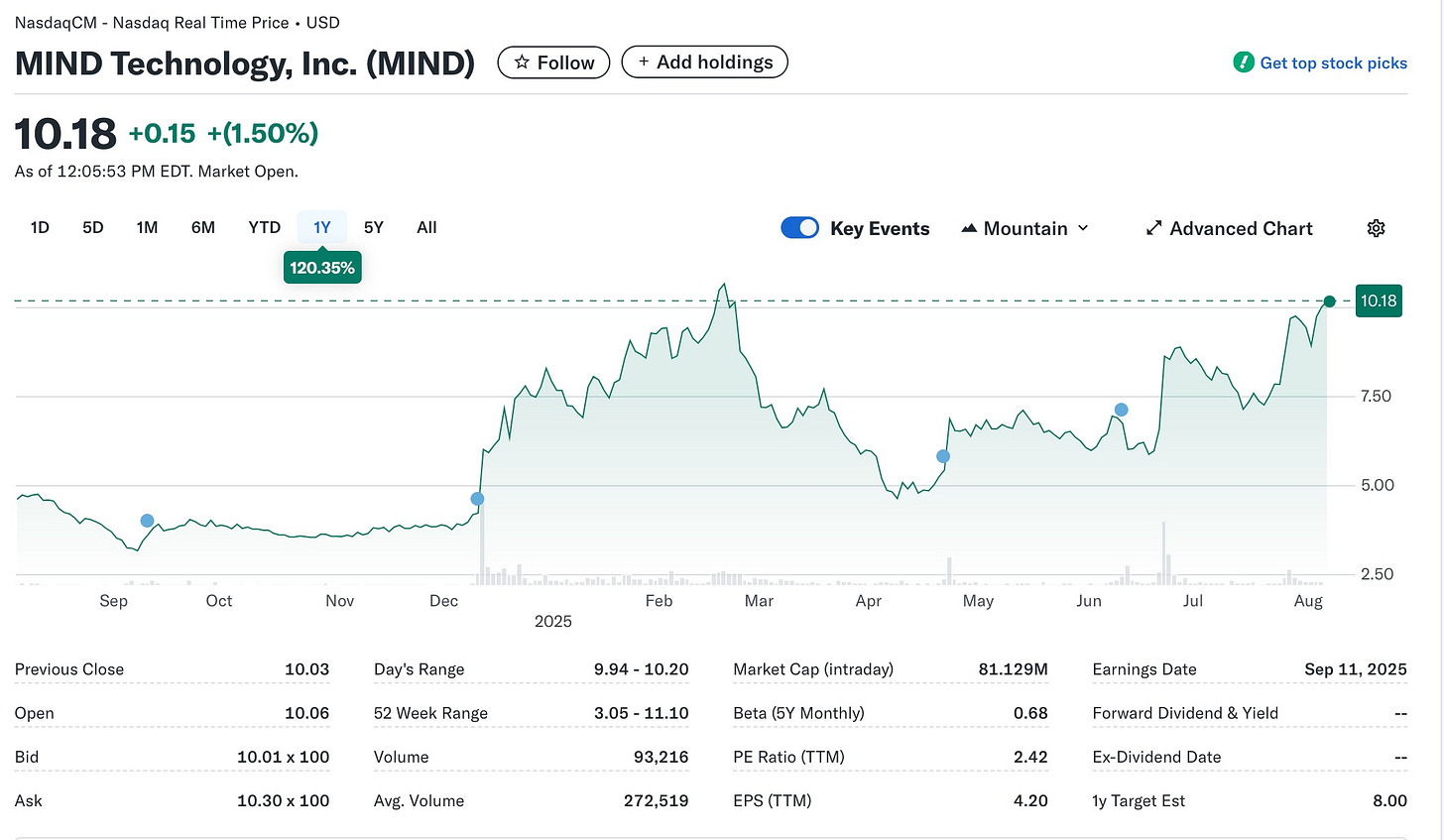Switch to the 5Y range

click(x=374, y=227)
